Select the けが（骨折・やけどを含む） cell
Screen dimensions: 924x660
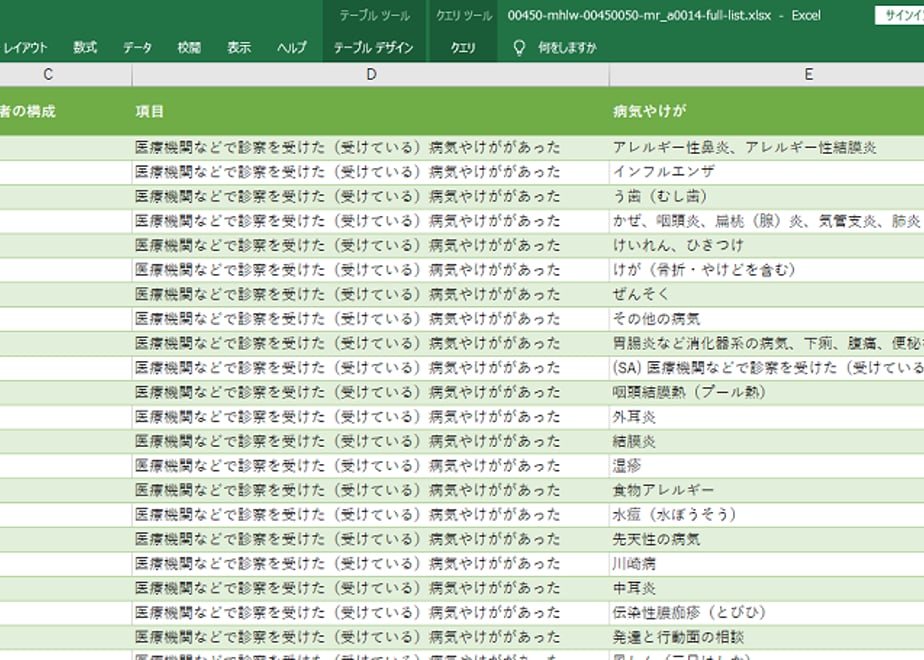[767, 270]
